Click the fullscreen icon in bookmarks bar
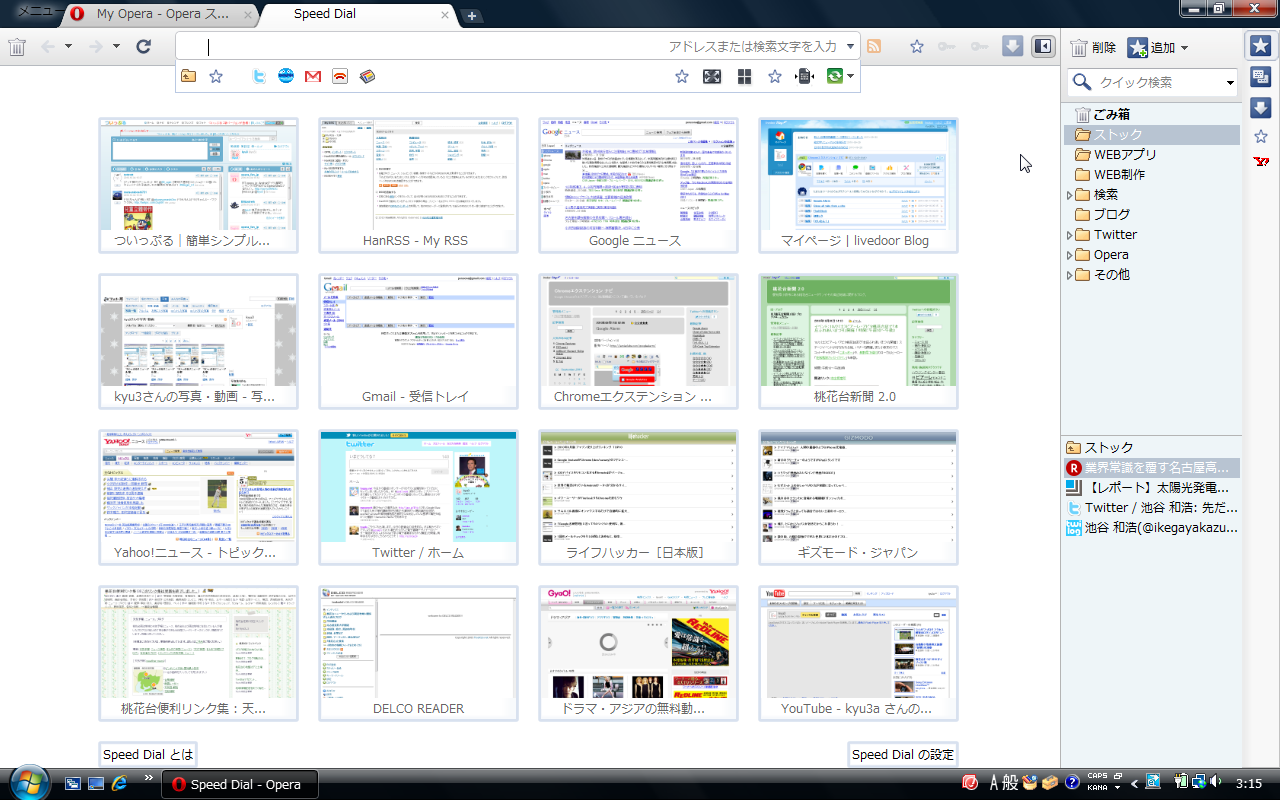This screenshot has height=800, width=1280. (712, 76)
